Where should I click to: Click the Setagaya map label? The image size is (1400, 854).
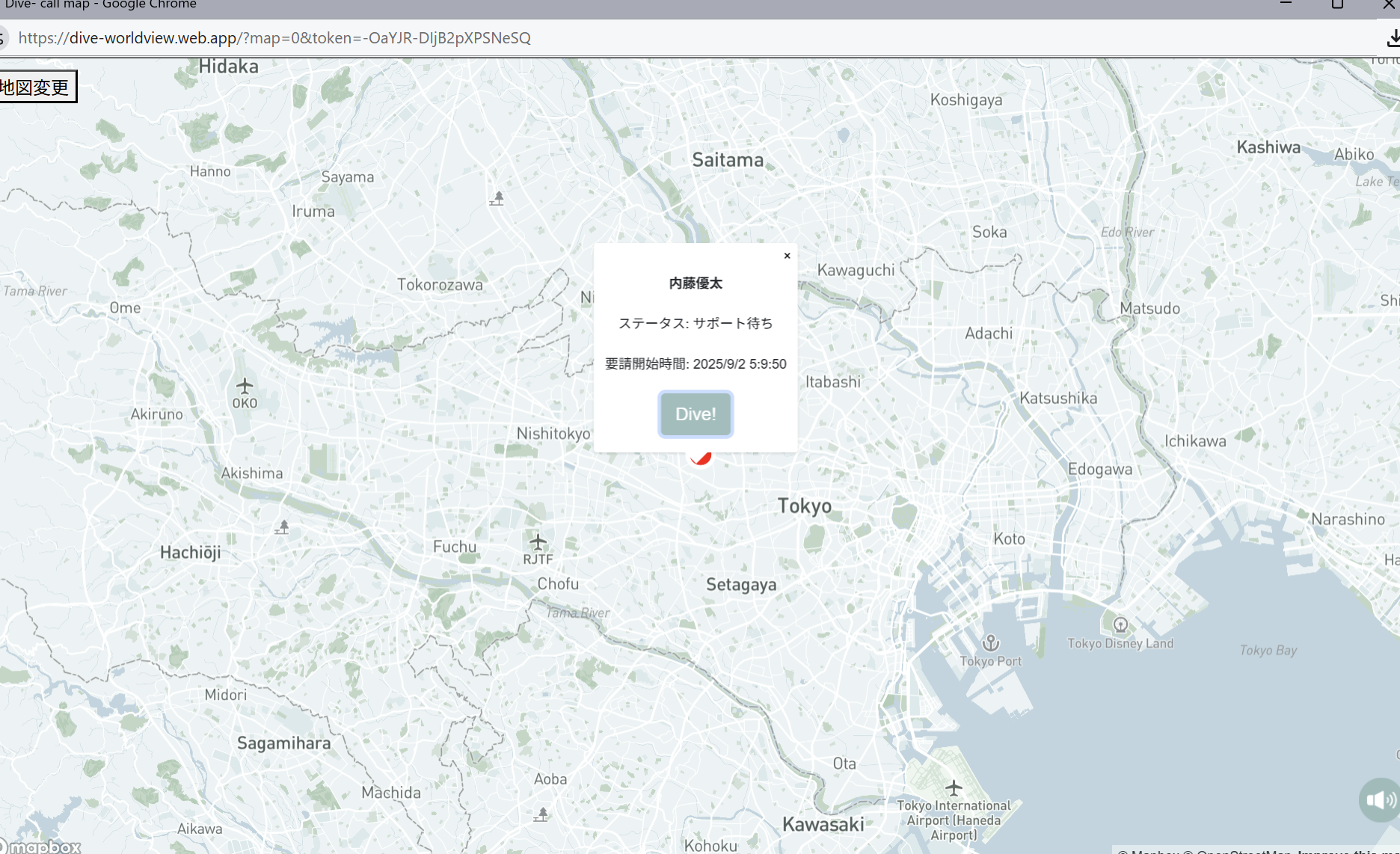pyautogui.click(x=740, y=585)
